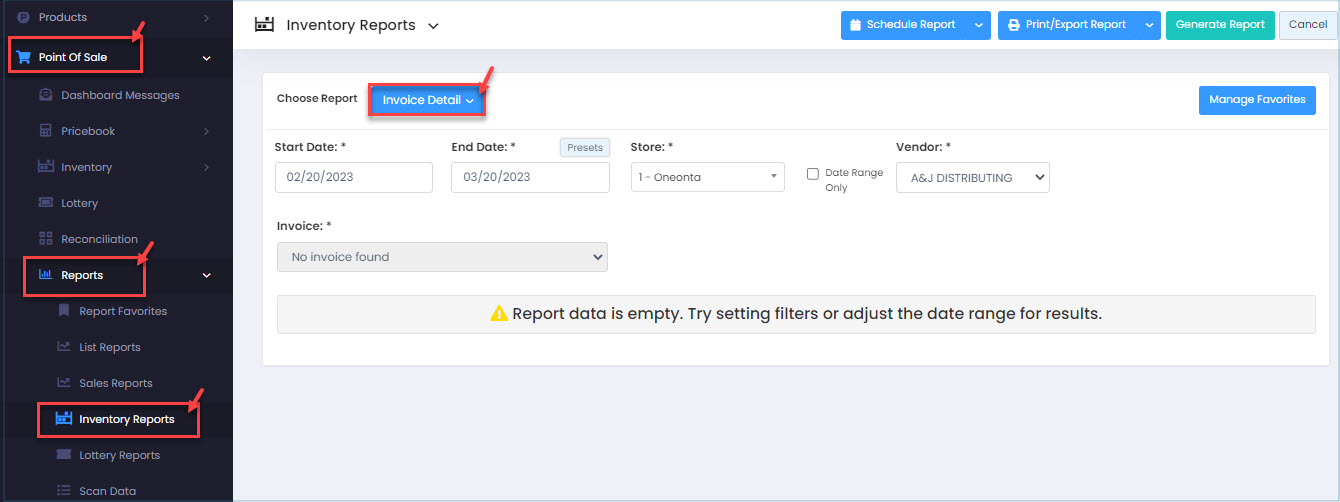This screenshot has height=502, width=1340.
Task: Click the calendar icon on Schedule Report
Action: [x=856, y=25]
